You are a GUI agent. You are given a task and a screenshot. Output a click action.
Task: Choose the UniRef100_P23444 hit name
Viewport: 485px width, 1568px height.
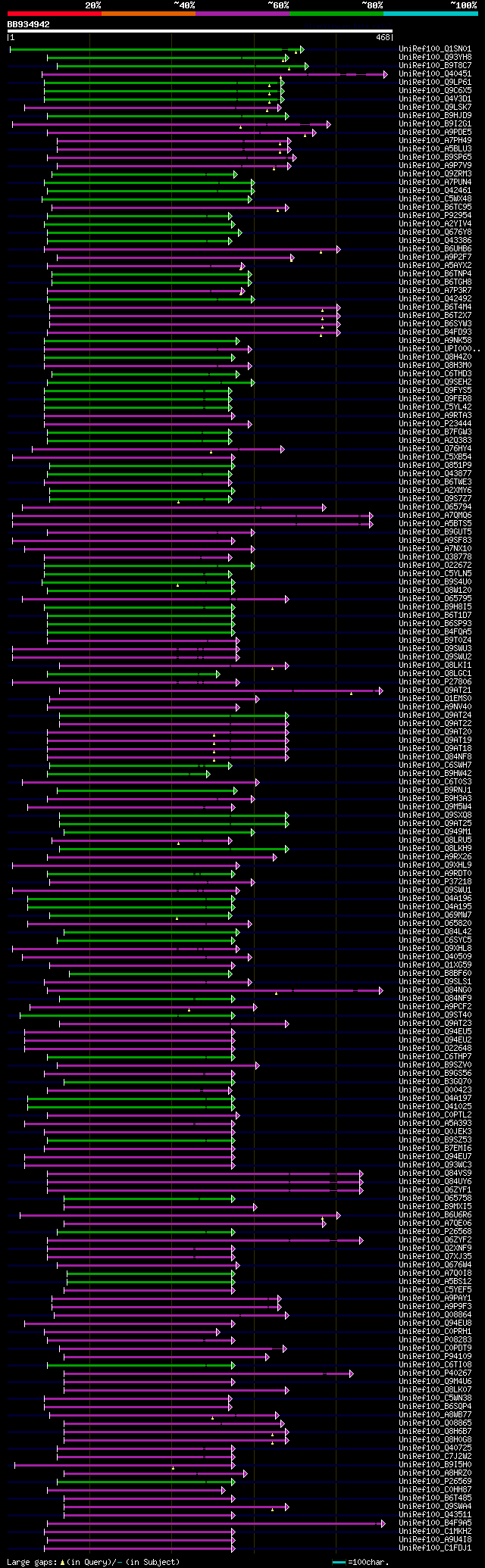point(435,423)
